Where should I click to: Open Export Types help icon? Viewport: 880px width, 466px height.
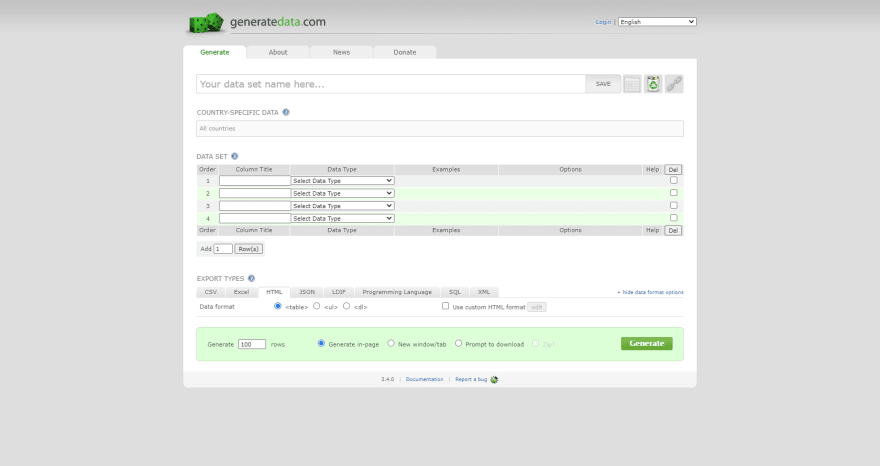(251, 278)
